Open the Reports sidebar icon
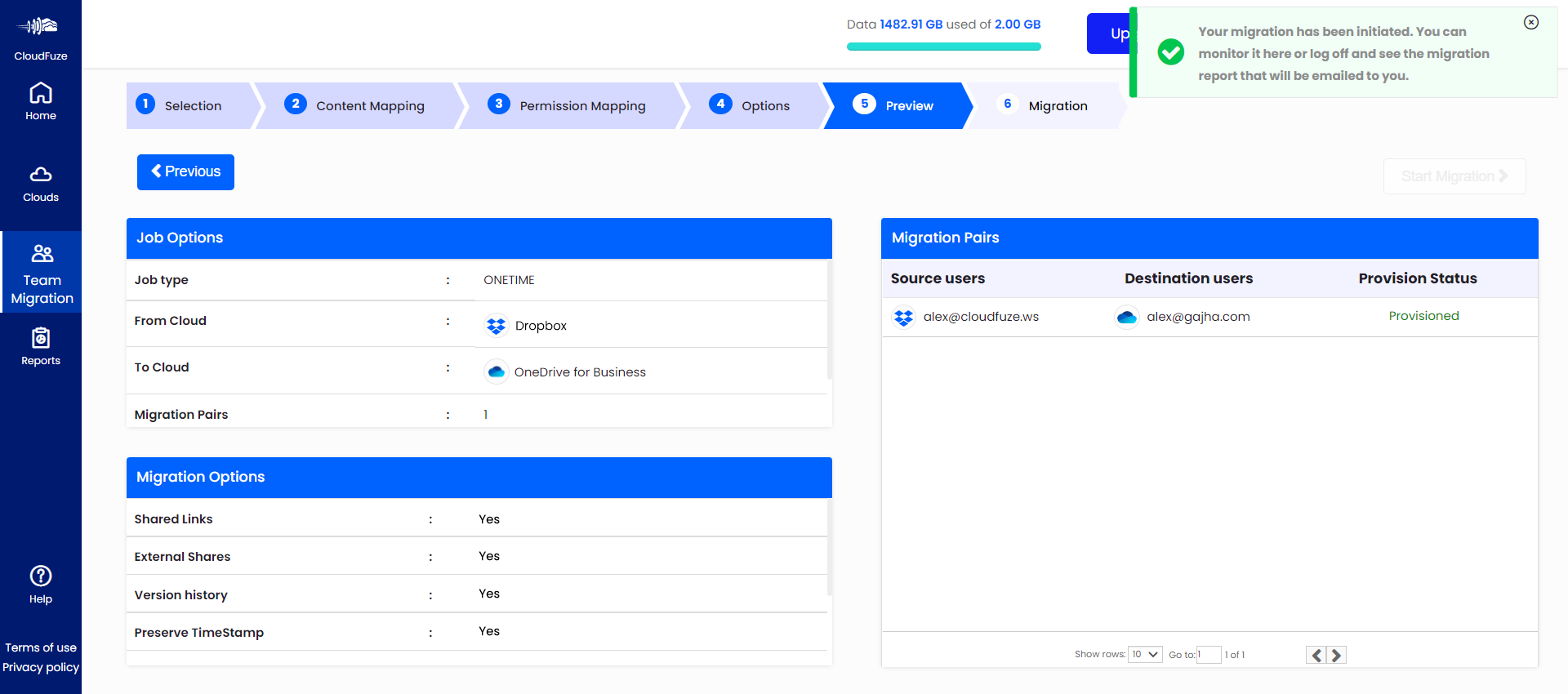 point(41,338)
